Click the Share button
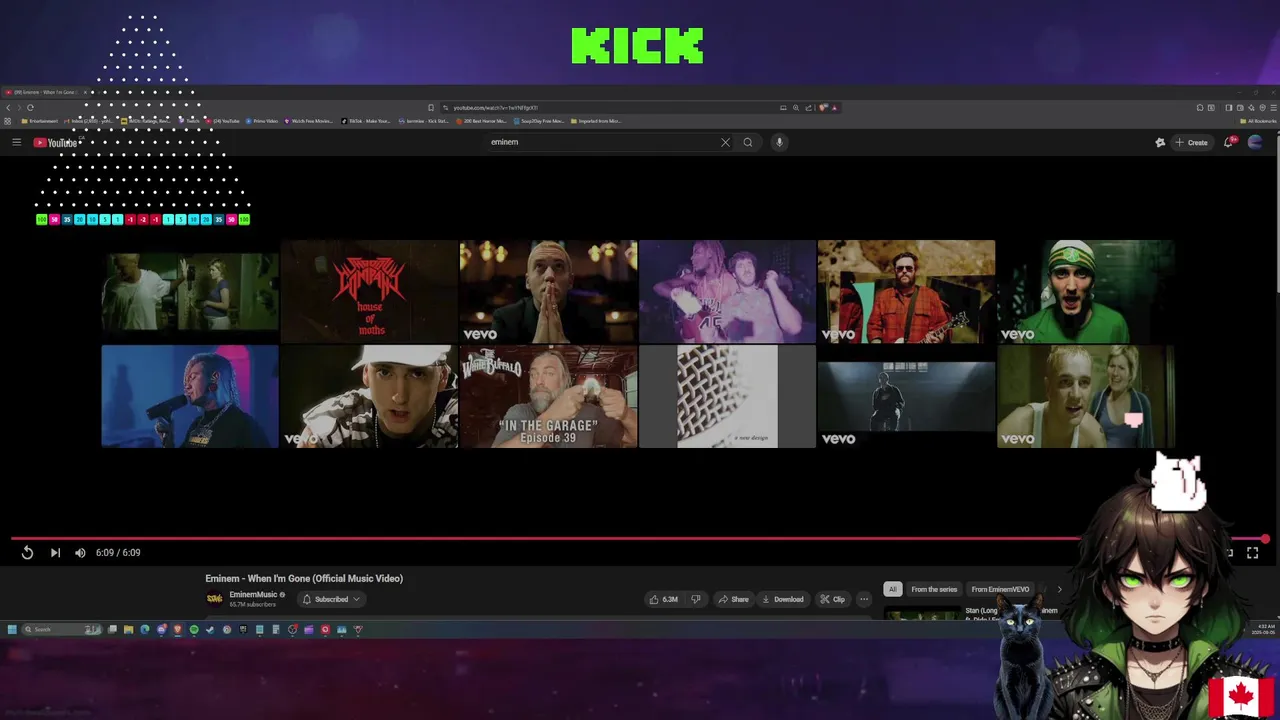 (733, 599)
